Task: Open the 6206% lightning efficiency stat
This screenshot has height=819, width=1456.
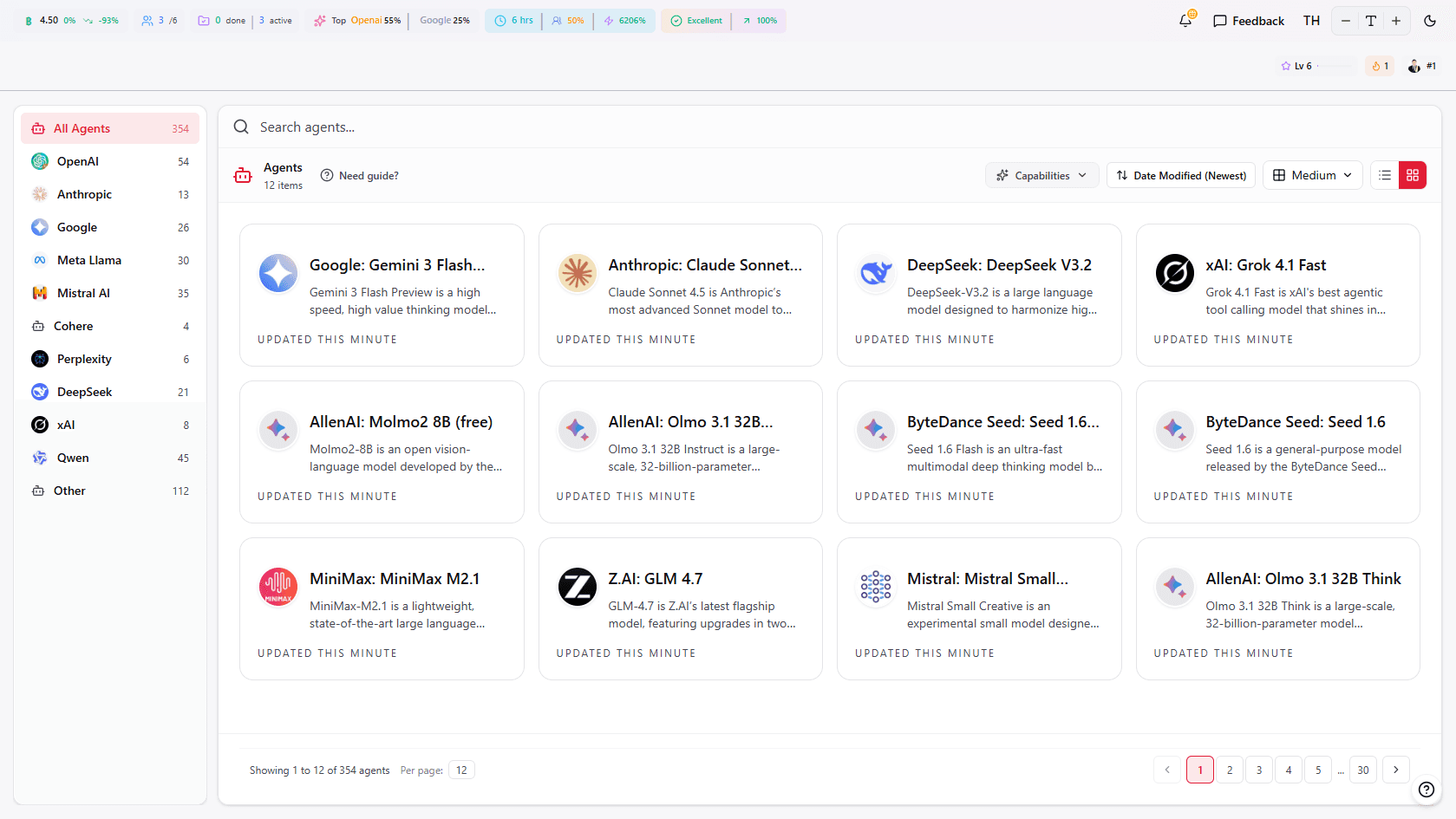Action: tap(624, 20)
